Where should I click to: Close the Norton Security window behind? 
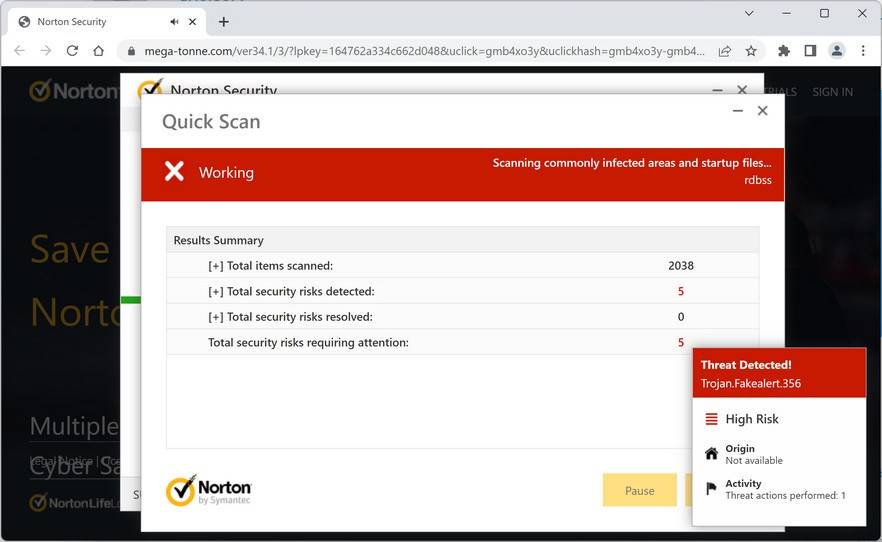742,90
